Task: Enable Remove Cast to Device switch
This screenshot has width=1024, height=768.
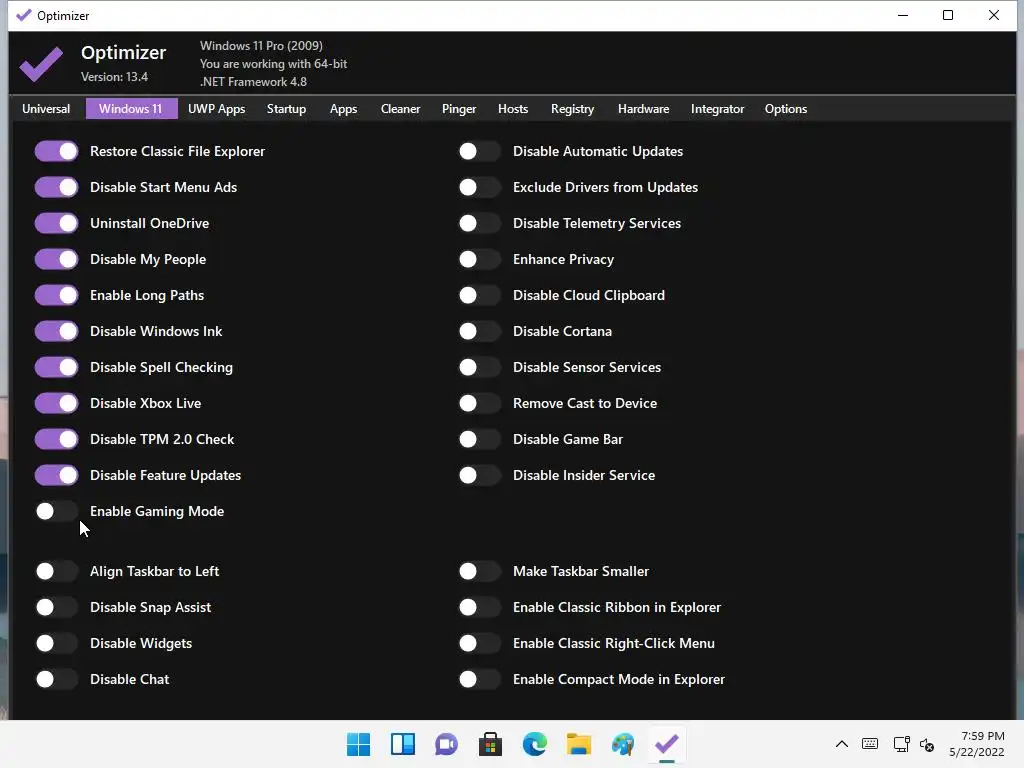Action: (479, 403)
